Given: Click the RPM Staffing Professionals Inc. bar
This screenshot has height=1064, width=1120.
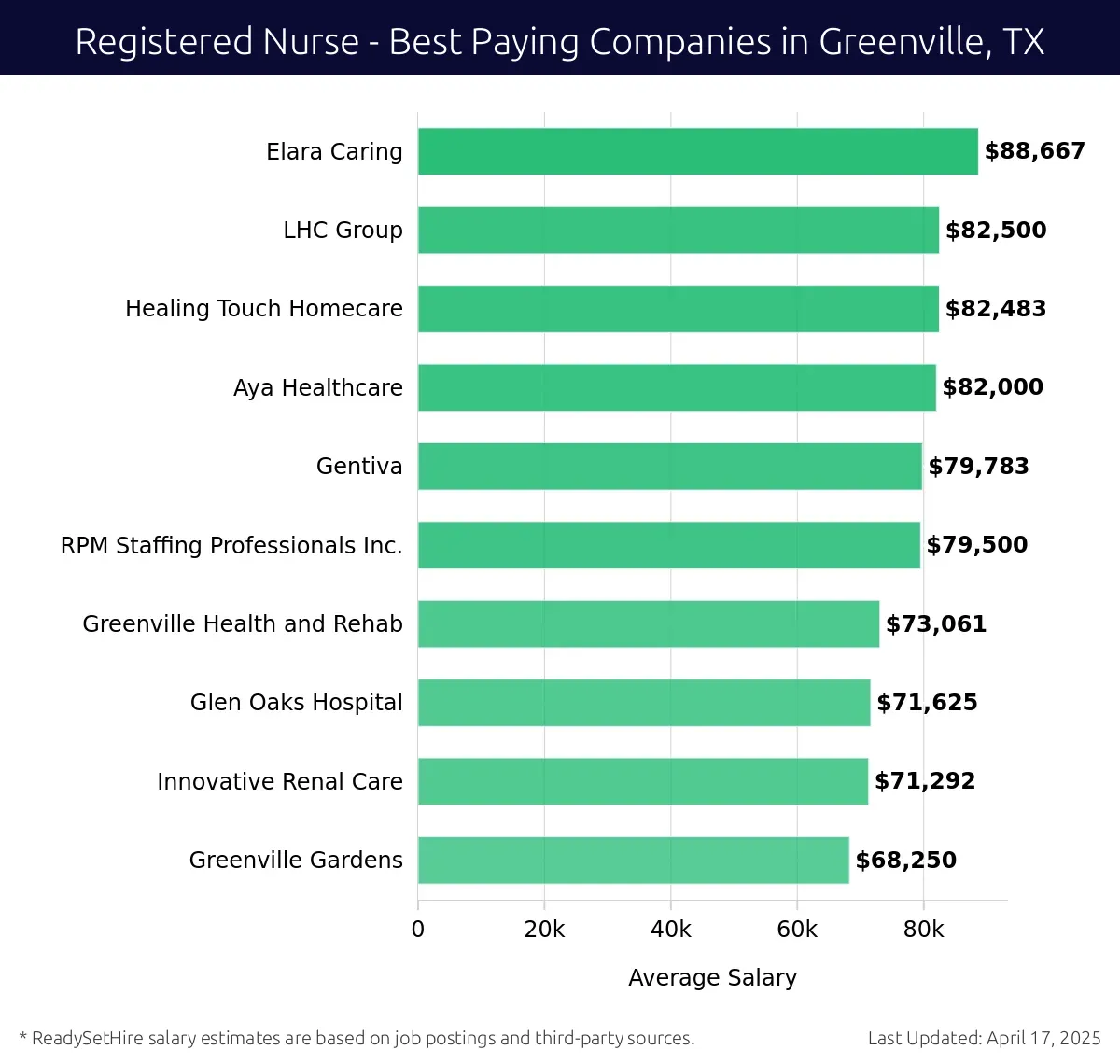Looking at the screenshot, I should click(x=669, y=545).
